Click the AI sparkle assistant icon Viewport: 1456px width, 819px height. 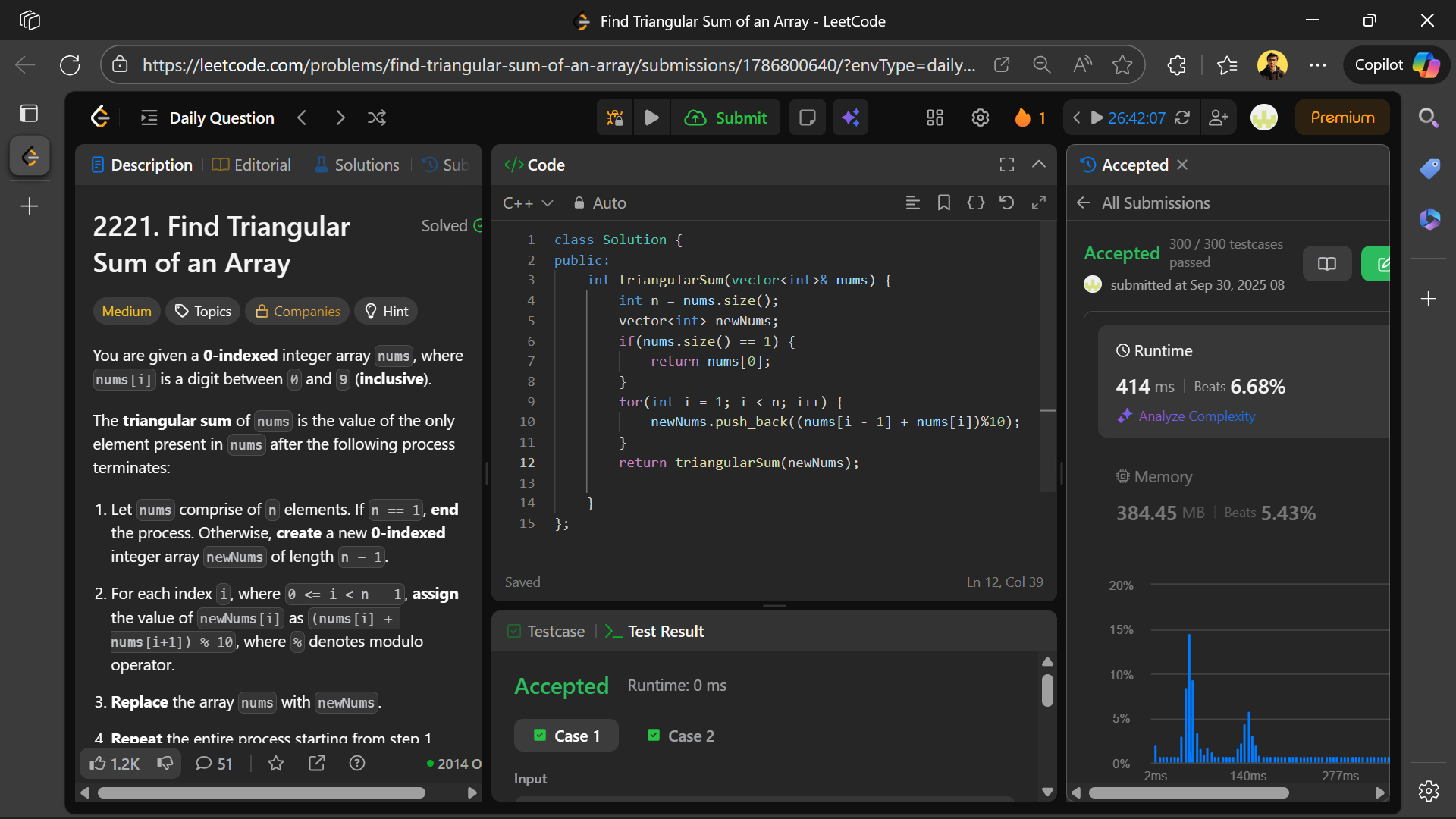click(x=851, y=118)
